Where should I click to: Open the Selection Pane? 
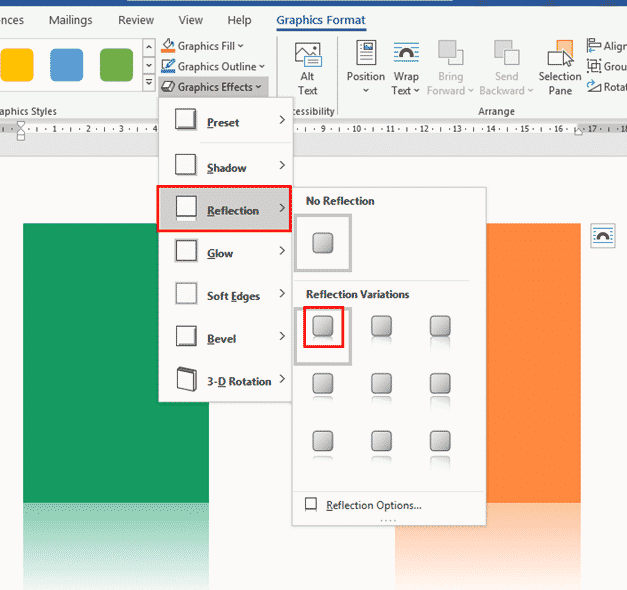pos(560,58)
